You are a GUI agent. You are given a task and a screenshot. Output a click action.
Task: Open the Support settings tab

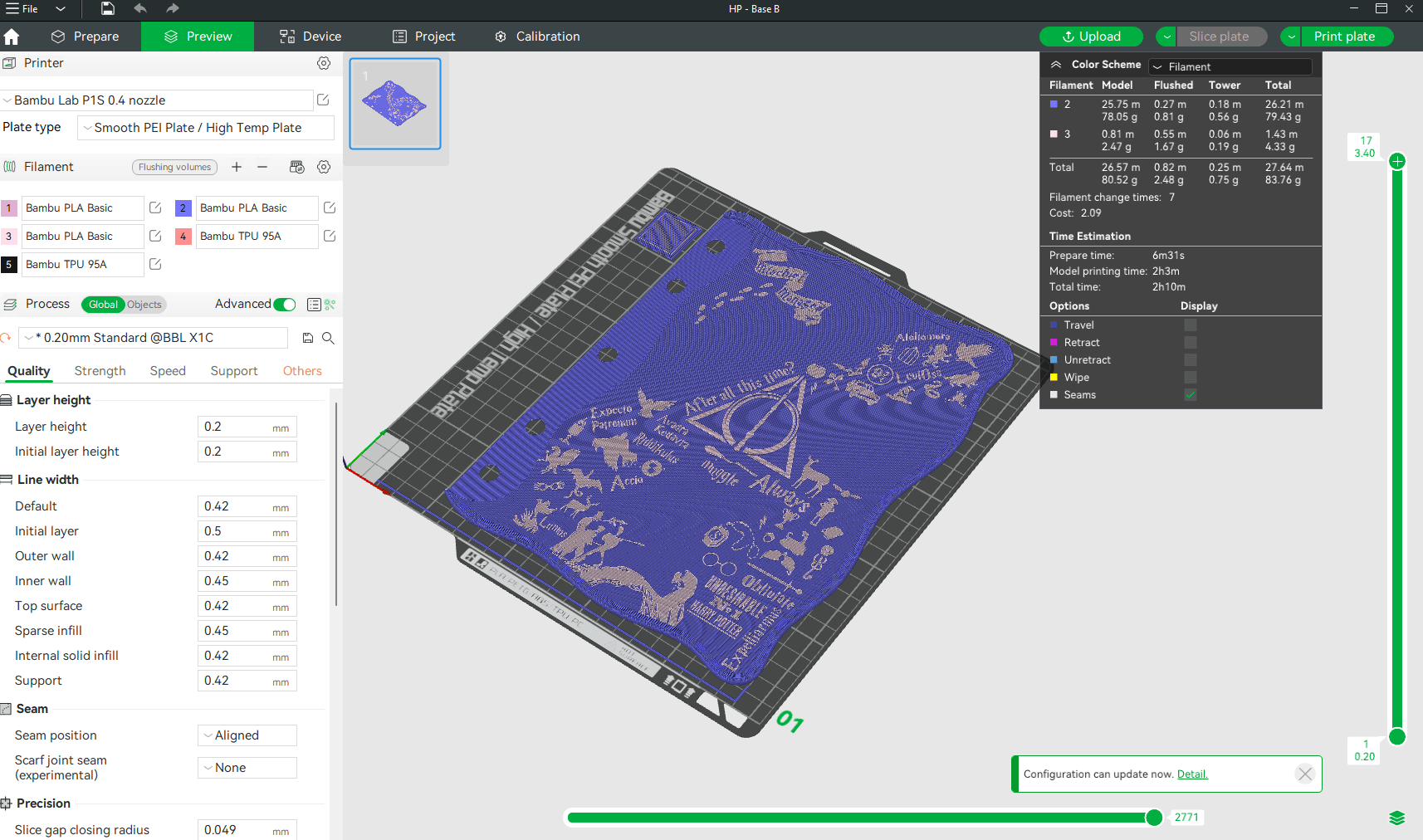[234, 371]
